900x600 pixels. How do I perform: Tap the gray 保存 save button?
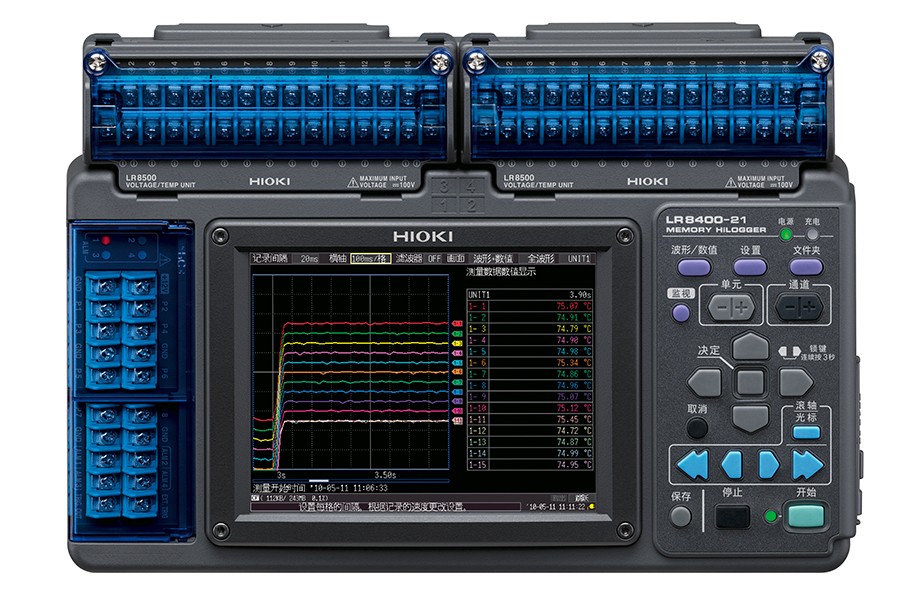(681, 517)
